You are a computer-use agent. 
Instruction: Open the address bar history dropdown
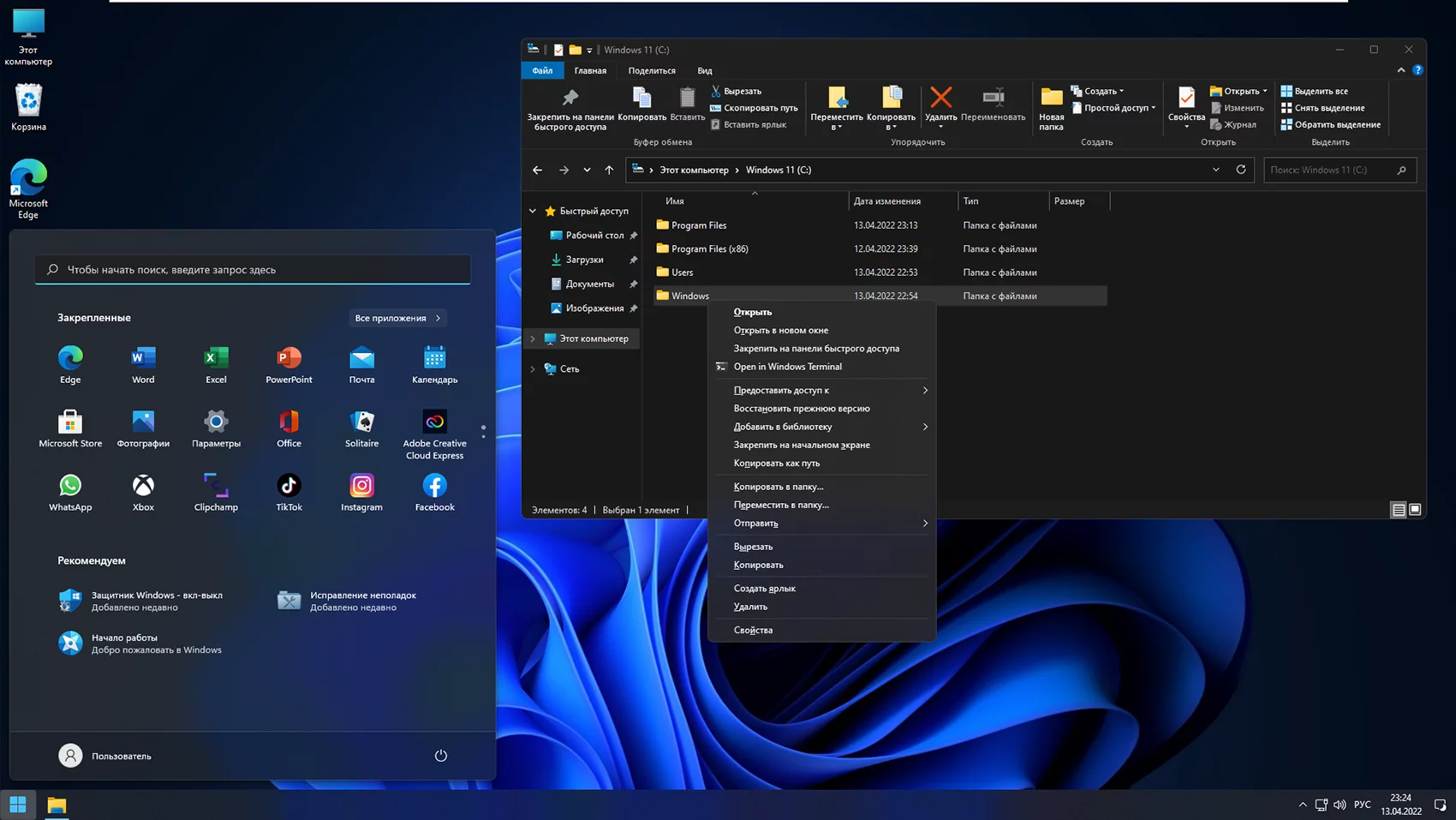point(1215,170)
